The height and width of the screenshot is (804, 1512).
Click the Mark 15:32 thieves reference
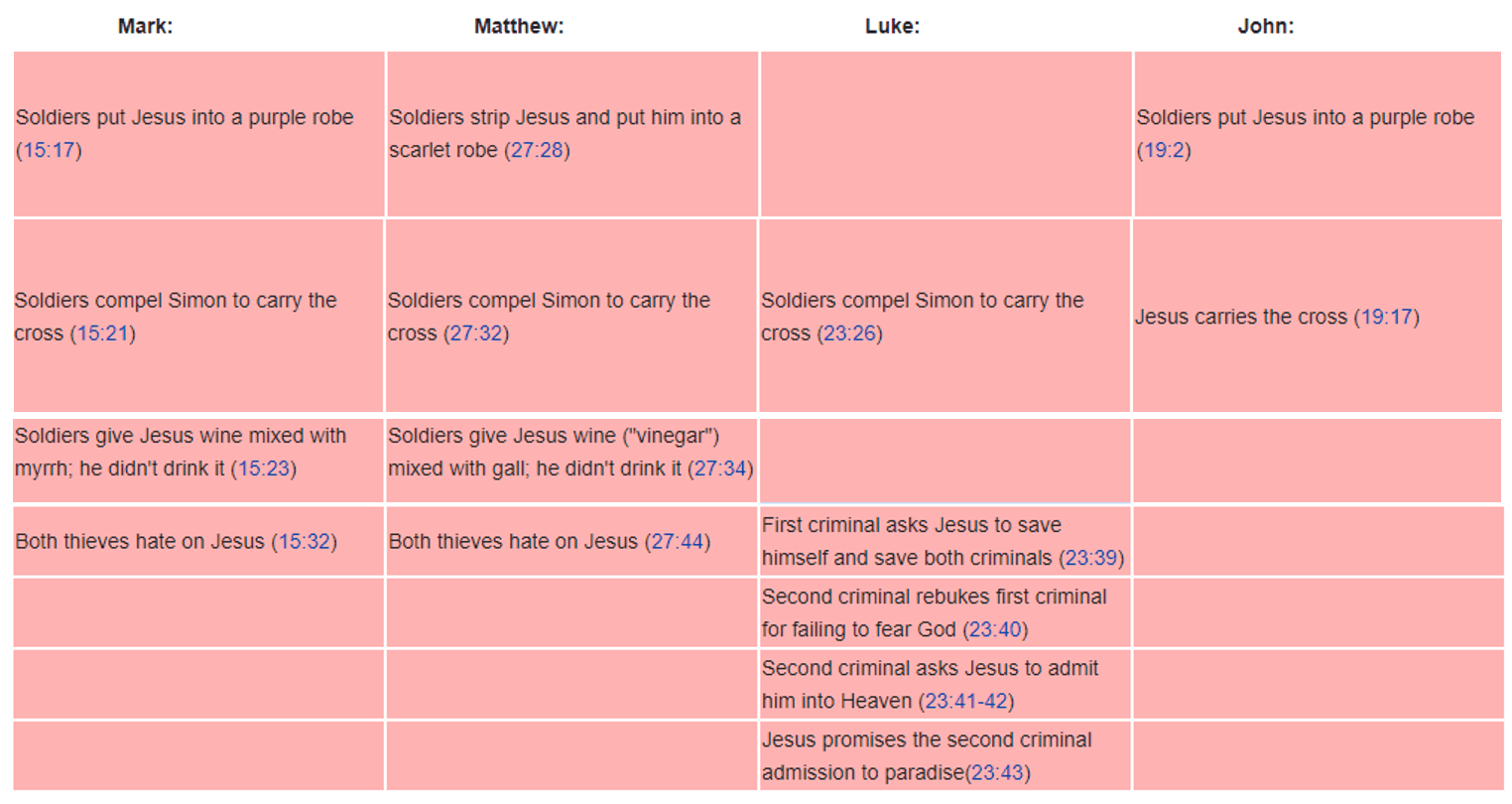(x=305, y=542)
